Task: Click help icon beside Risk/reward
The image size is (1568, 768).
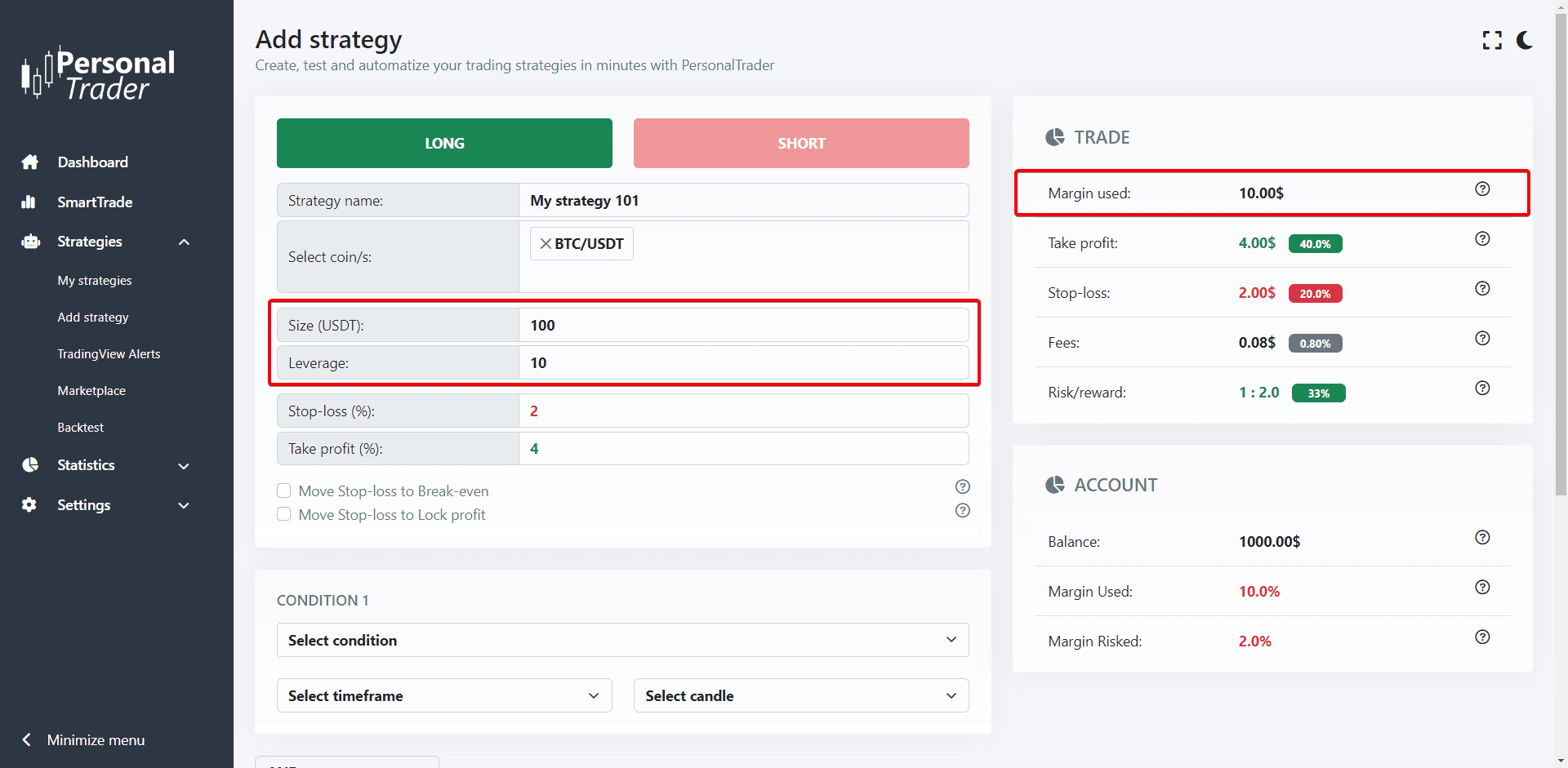Action: tap(1482, 388)
